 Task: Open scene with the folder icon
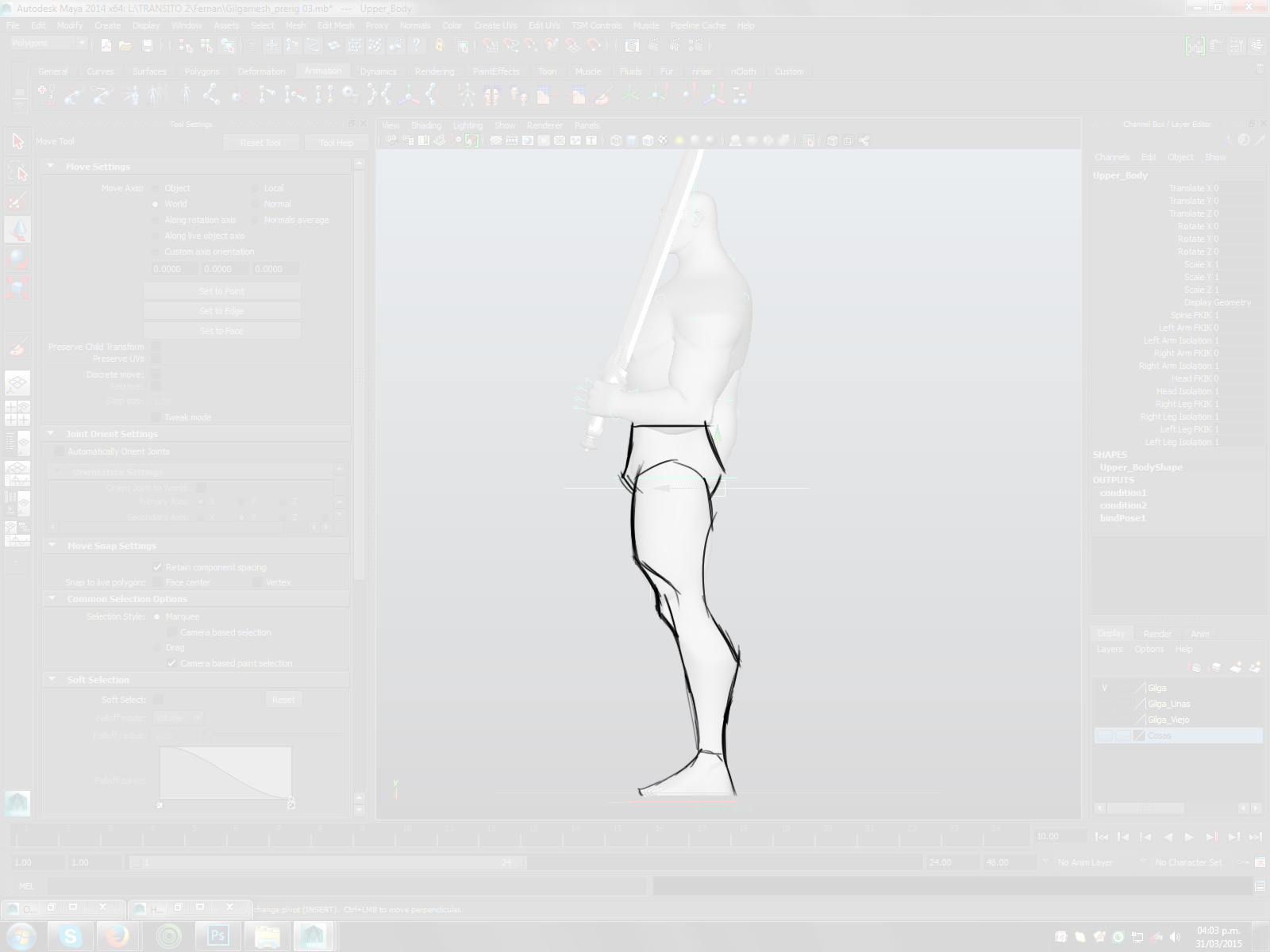125,45
